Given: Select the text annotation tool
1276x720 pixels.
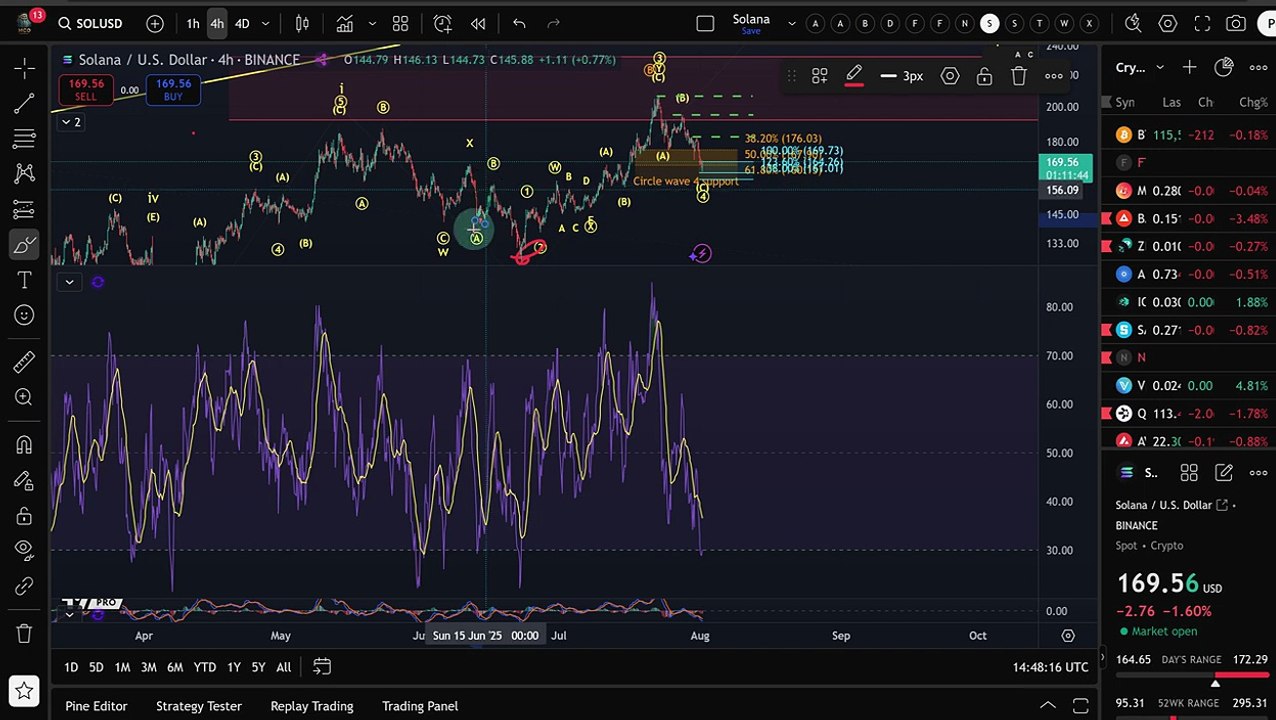Looking at the screenshot, I should [25, 280].
